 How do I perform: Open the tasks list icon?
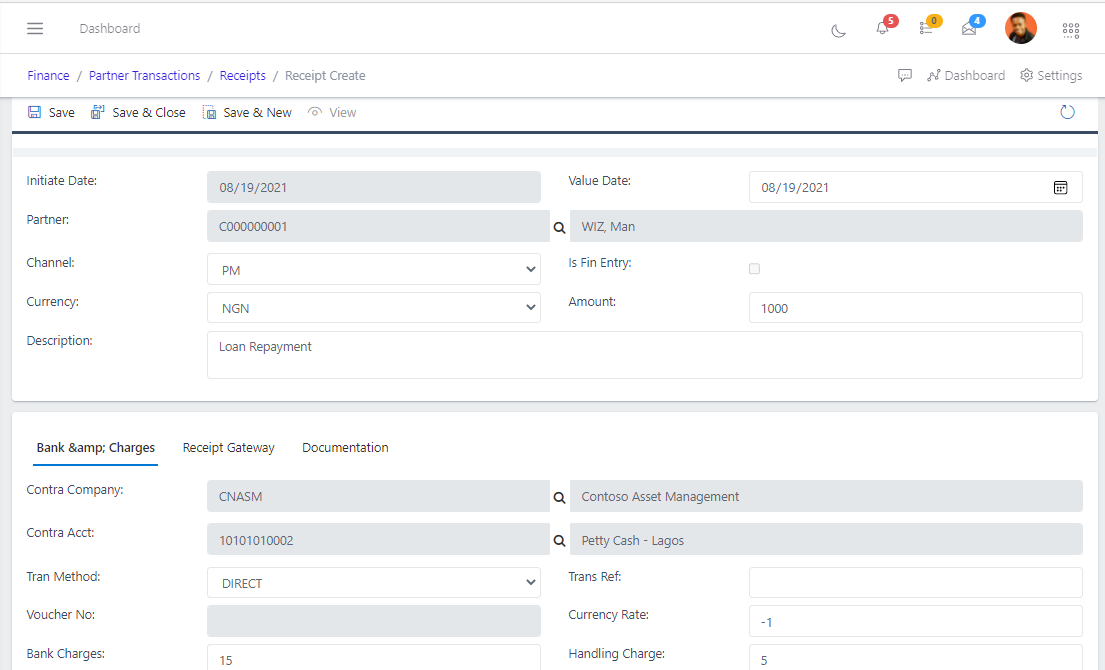tap(926, 28)
